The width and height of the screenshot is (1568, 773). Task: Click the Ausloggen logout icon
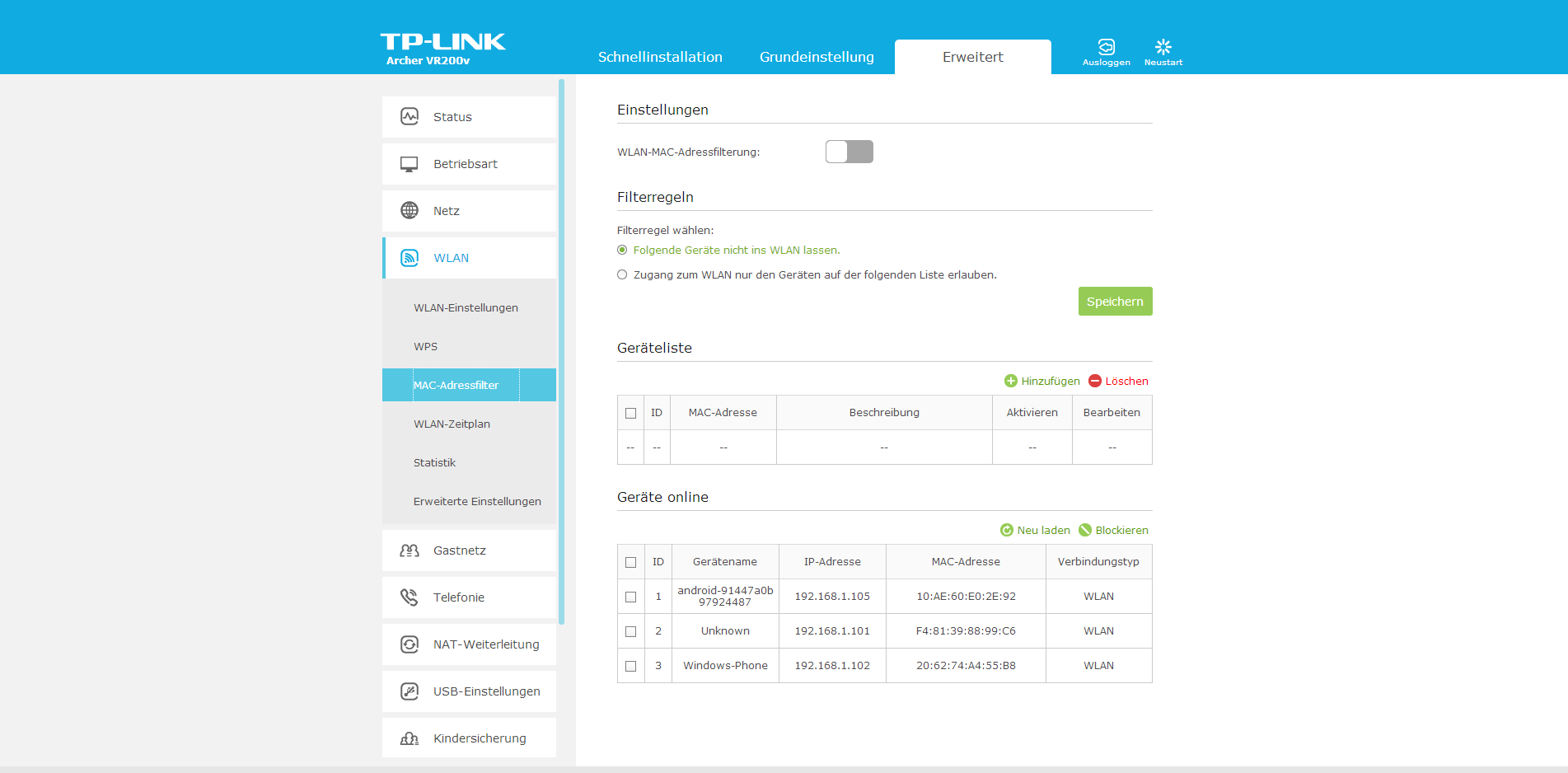[1106, 47]
